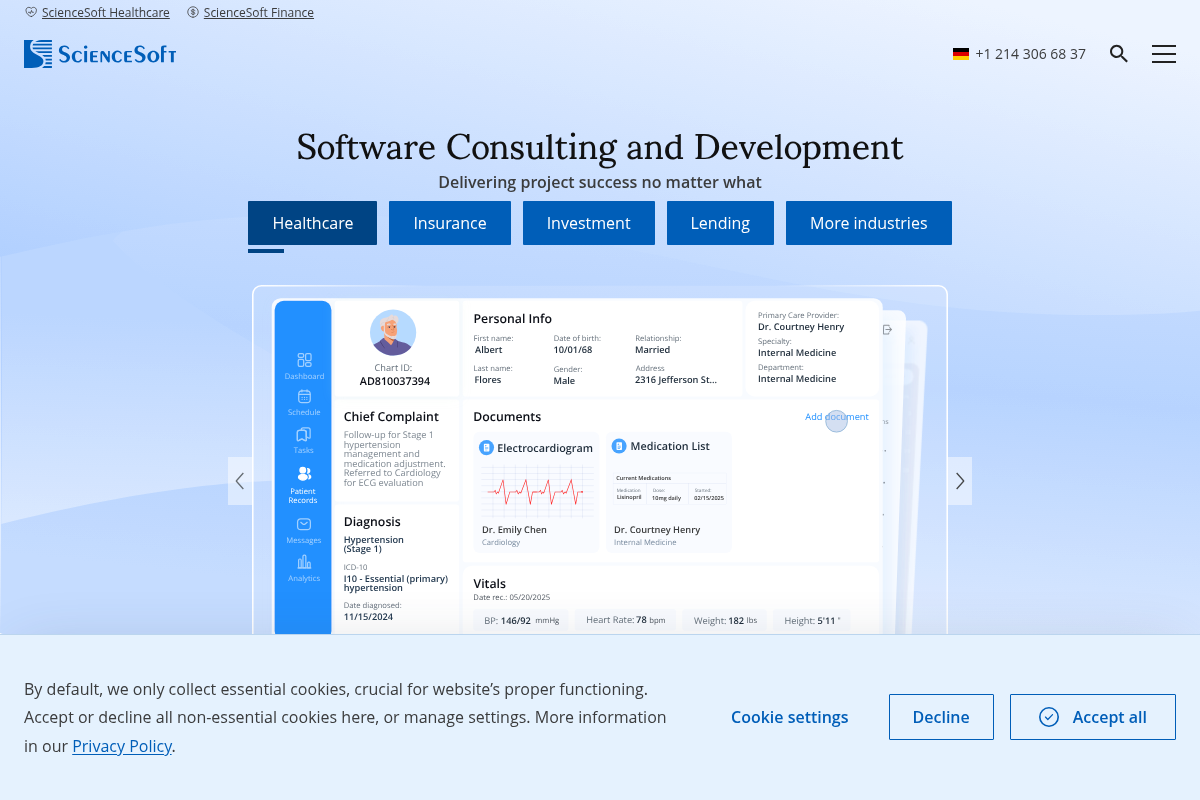Switch to the Insurance tab
Screen dimensions: 1200x800
(450, 223)
